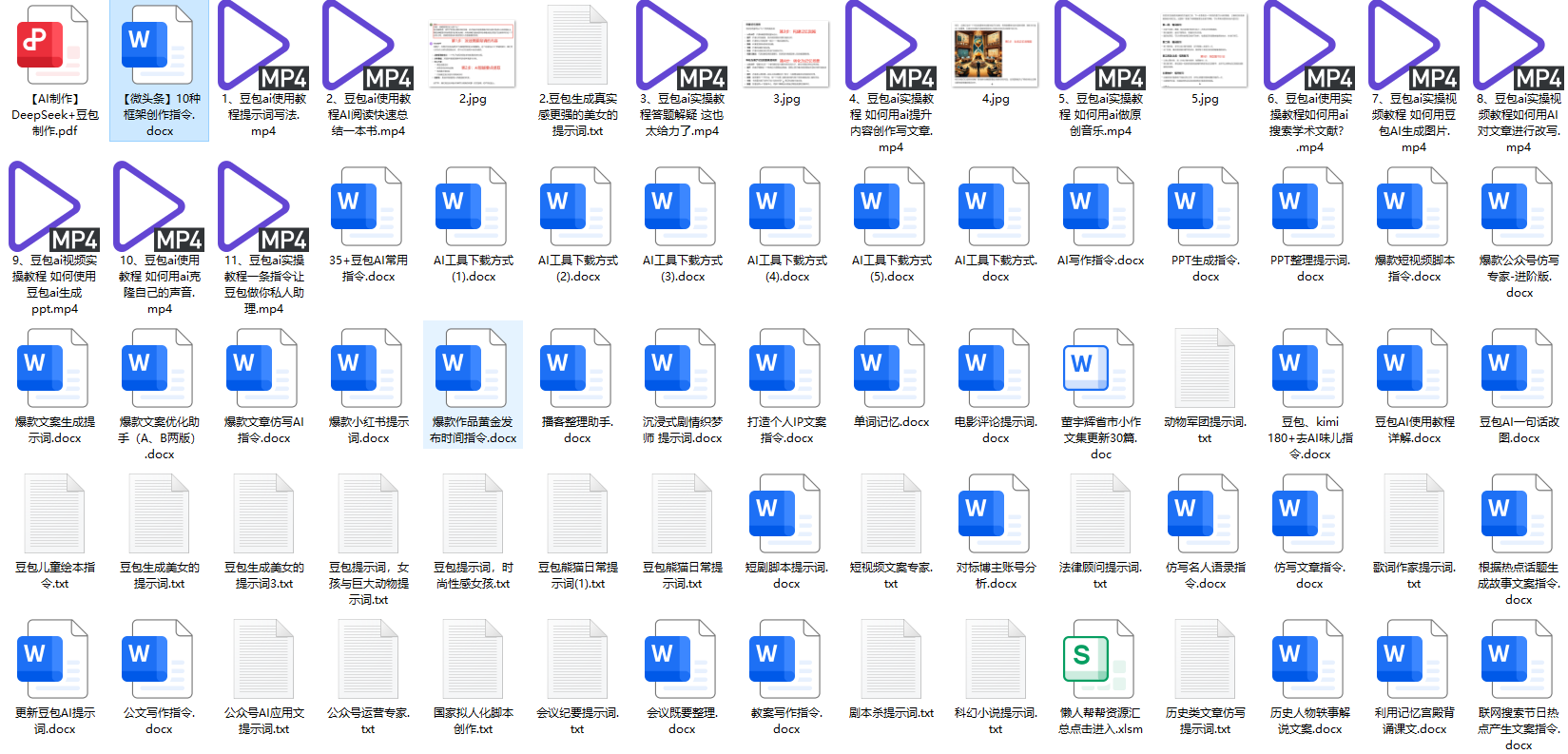Open the DeepSeek+豆包制作 PDF file
The image size is (1568, 754).
[x=54, y=46]
